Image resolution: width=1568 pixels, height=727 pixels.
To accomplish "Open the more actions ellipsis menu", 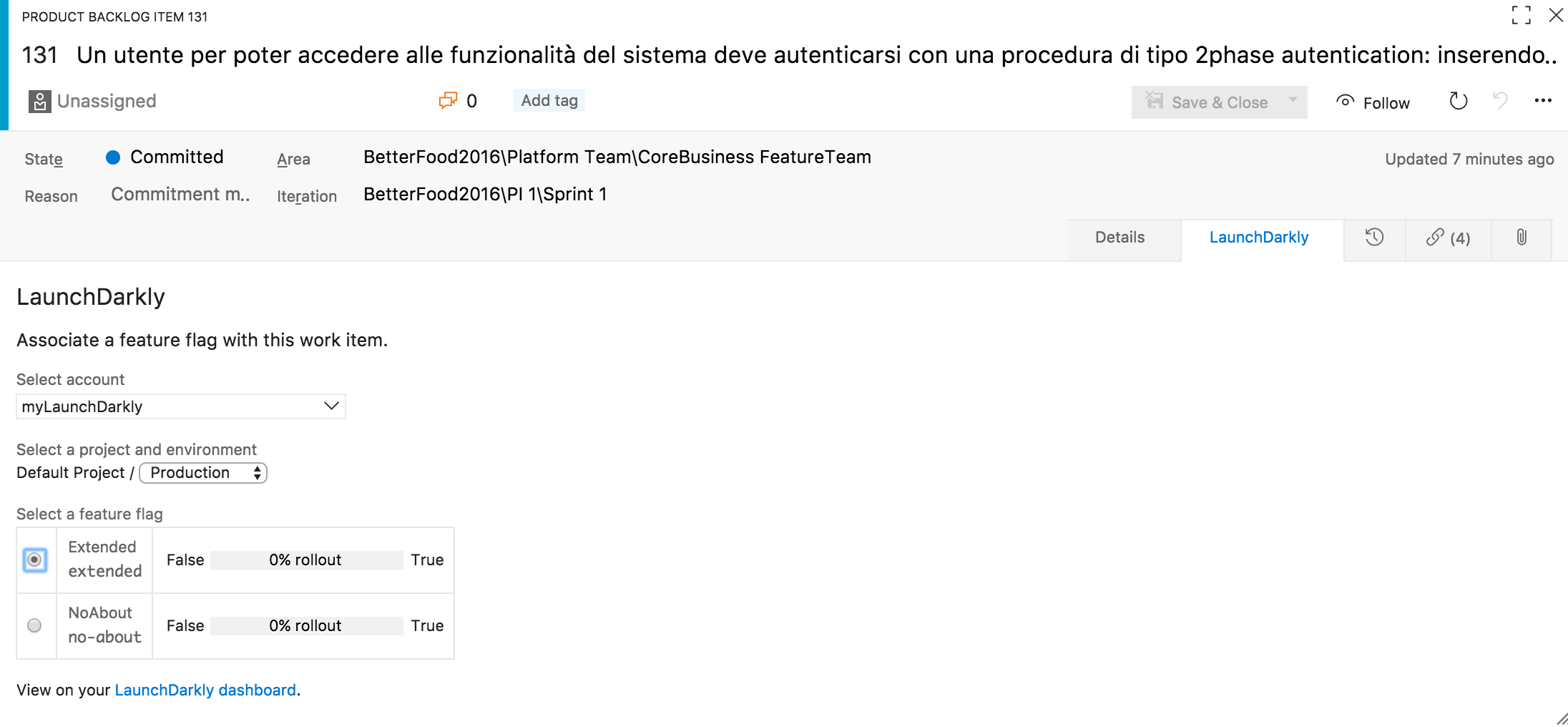I will click(1543, 101).
